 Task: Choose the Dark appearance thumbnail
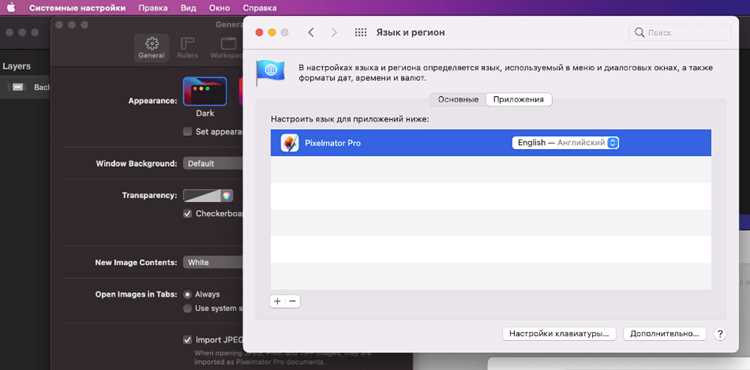point(205,91)
